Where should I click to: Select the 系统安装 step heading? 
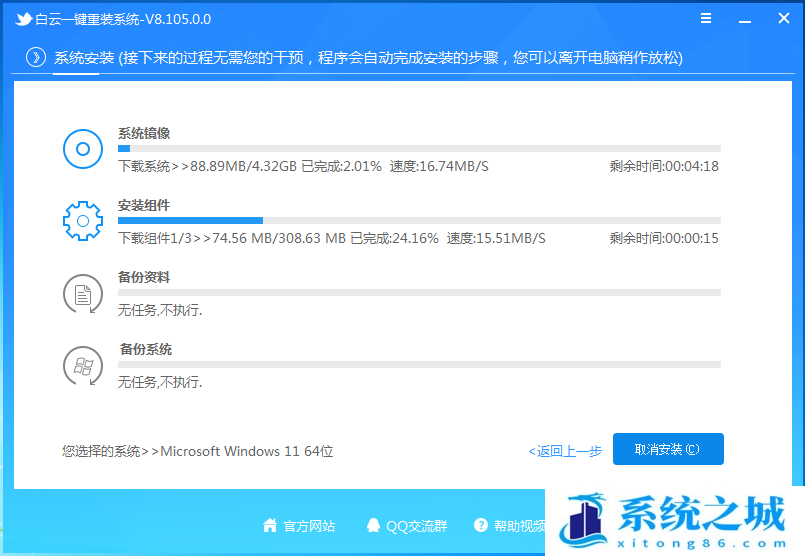pyautogui.click(x=84, y=58)
